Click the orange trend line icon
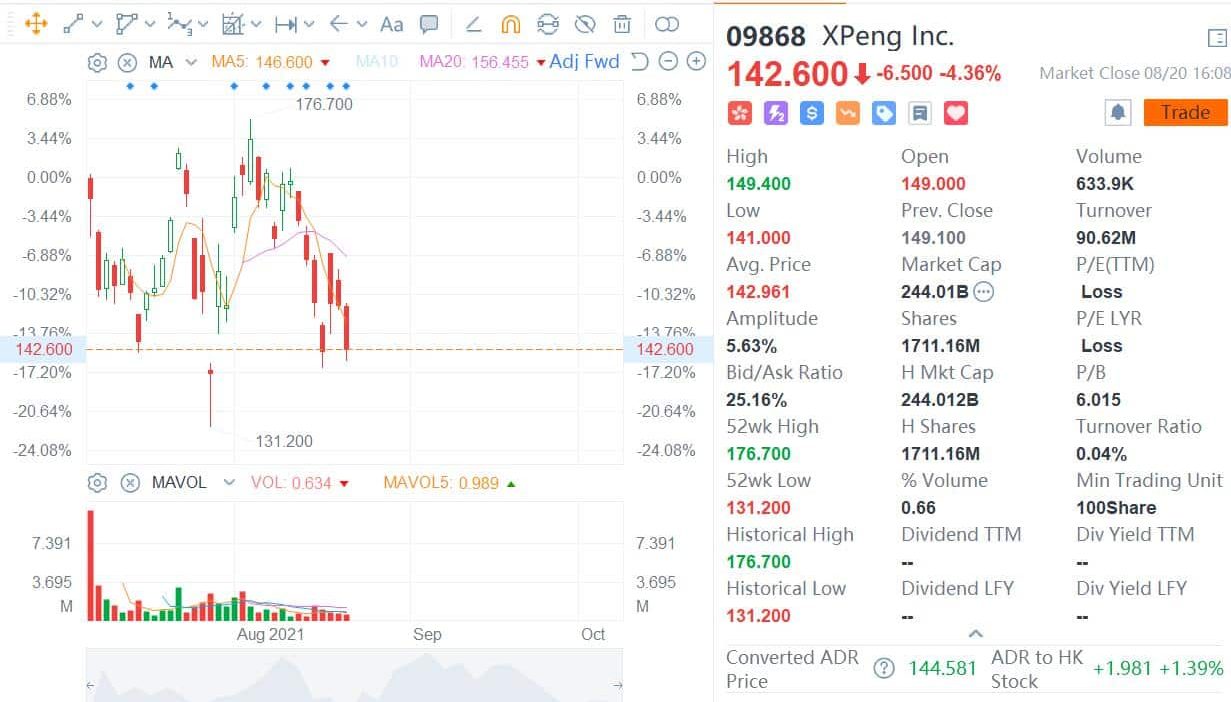Screen dimensions: 1231x702 tap(848, 113)
